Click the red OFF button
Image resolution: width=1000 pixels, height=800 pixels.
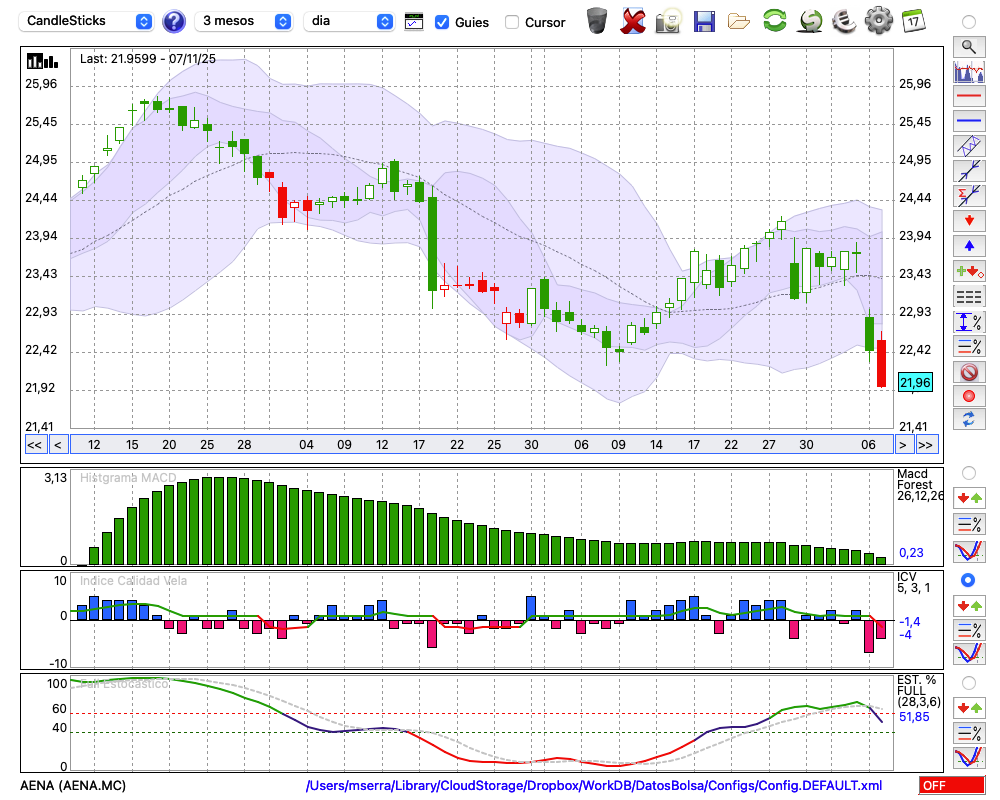tap(950, 786)
